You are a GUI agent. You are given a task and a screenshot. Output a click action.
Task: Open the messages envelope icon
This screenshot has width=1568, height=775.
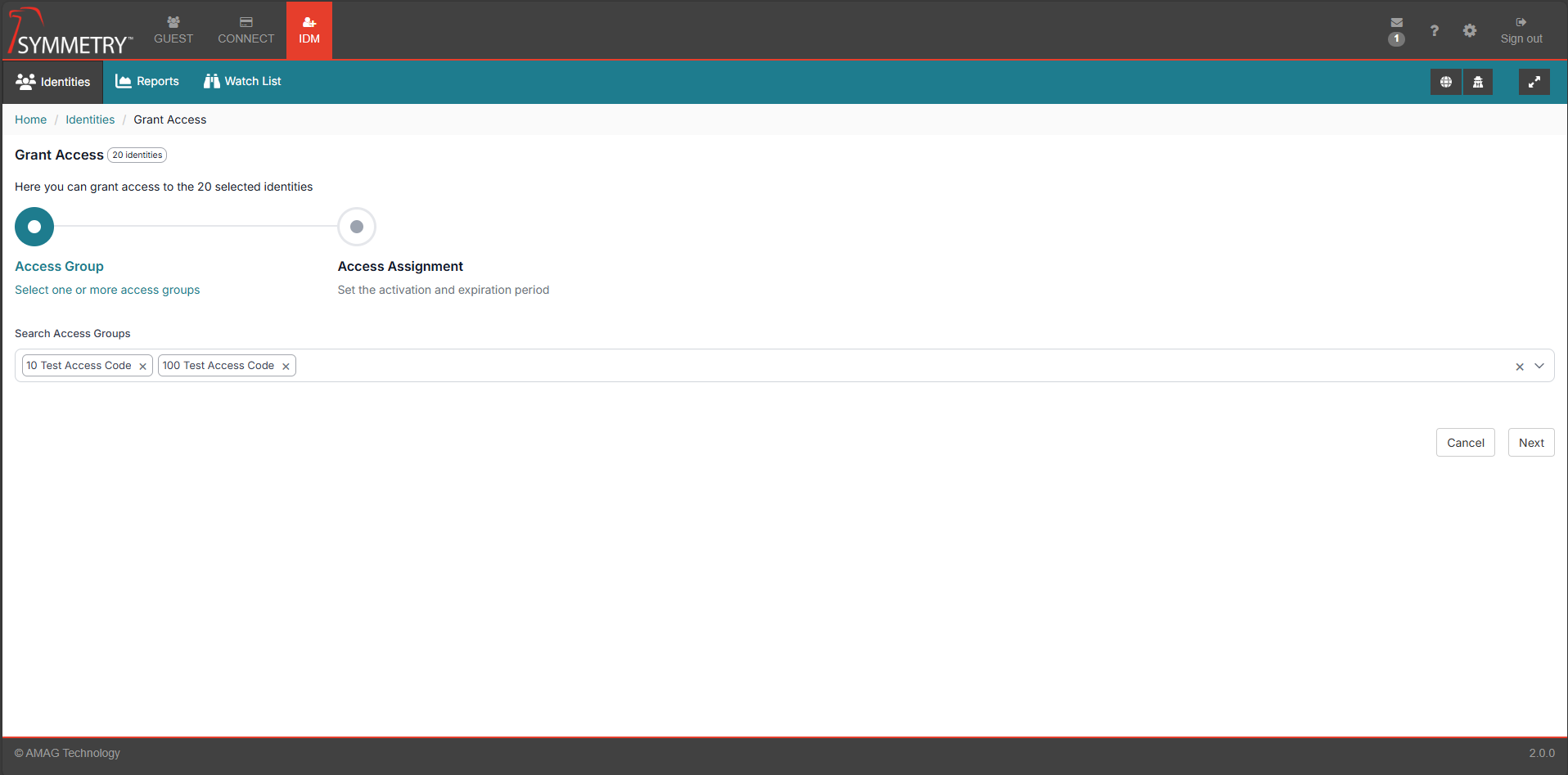coord(1396,23)
